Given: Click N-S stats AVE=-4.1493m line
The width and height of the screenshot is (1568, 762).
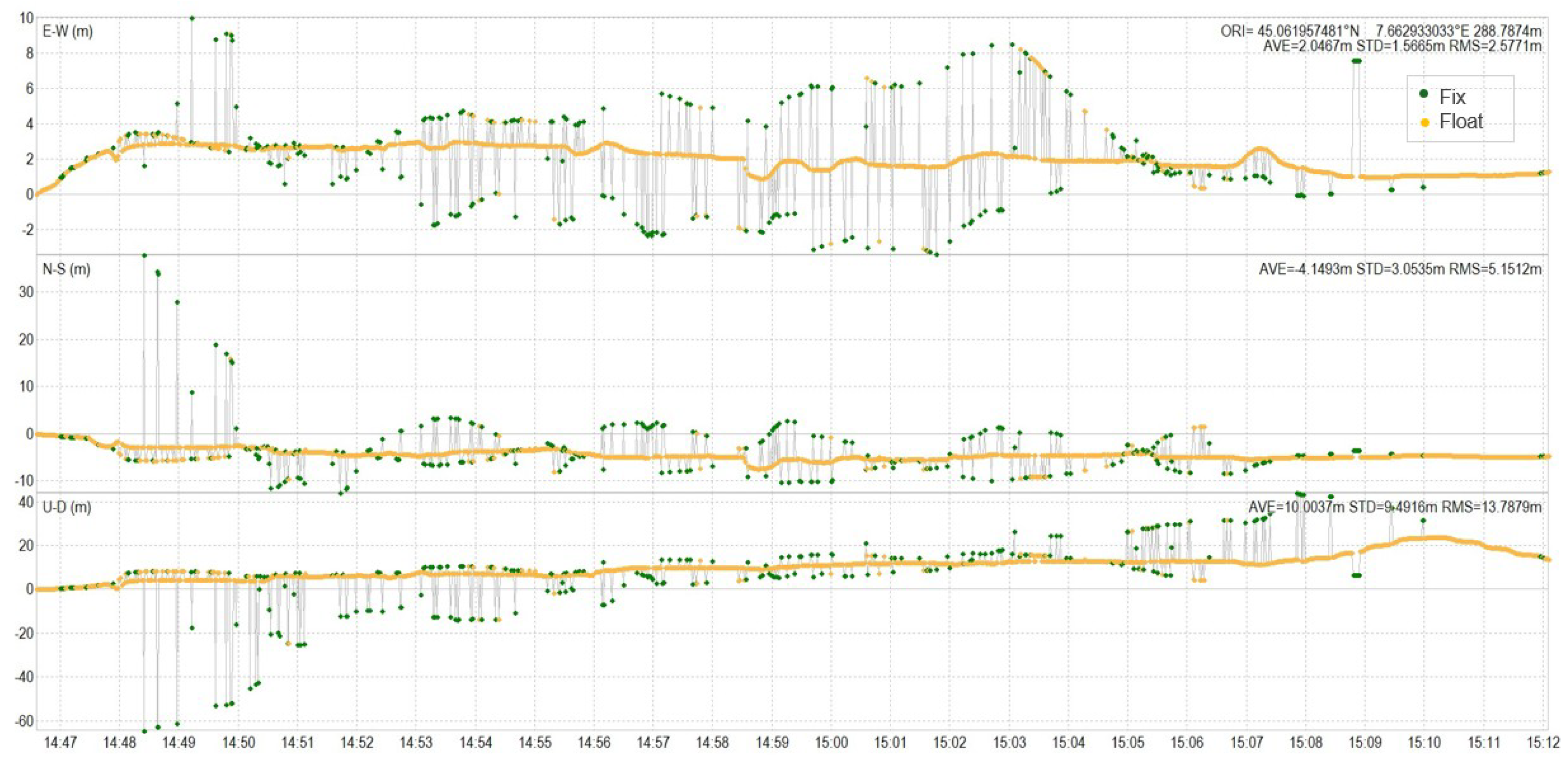Looking at the screenshot, I should pos(1400,269).
